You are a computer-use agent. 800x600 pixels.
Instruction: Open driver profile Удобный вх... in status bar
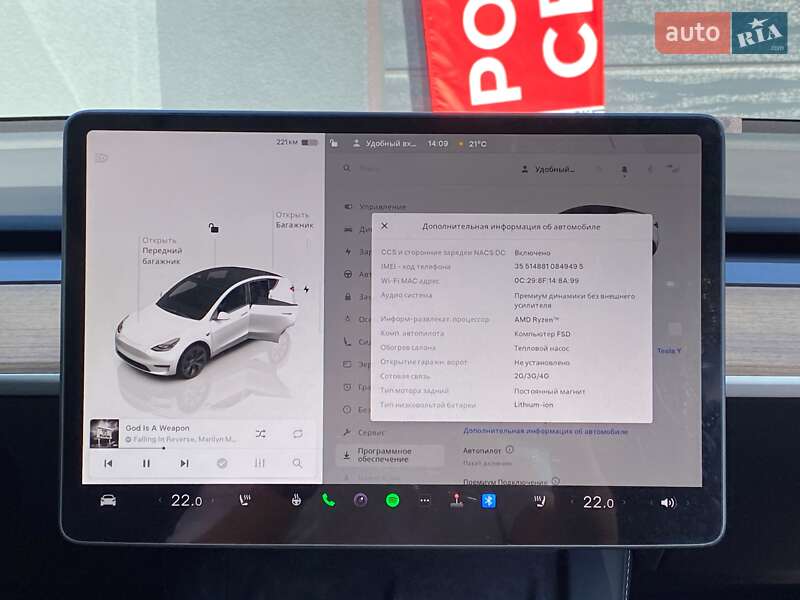385,144
